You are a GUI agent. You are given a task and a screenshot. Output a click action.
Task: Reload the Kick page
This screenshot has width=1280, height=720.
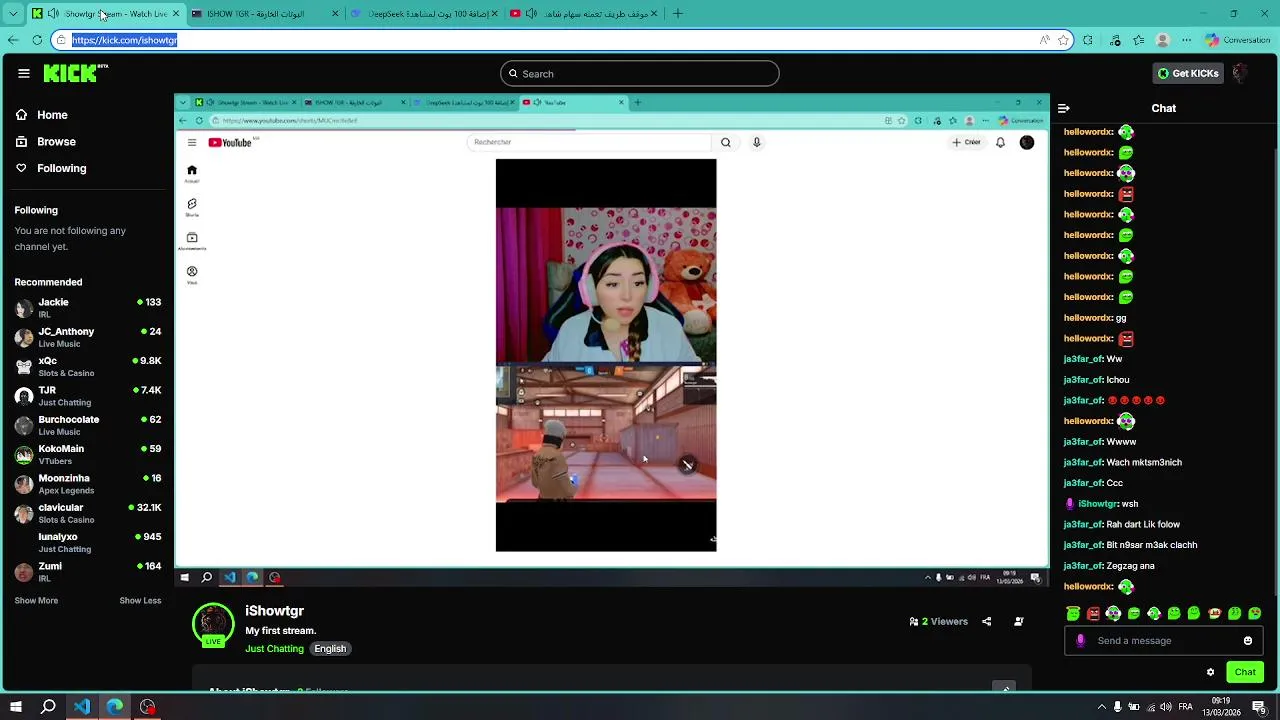pyautogui.click(x=37, y=40)
